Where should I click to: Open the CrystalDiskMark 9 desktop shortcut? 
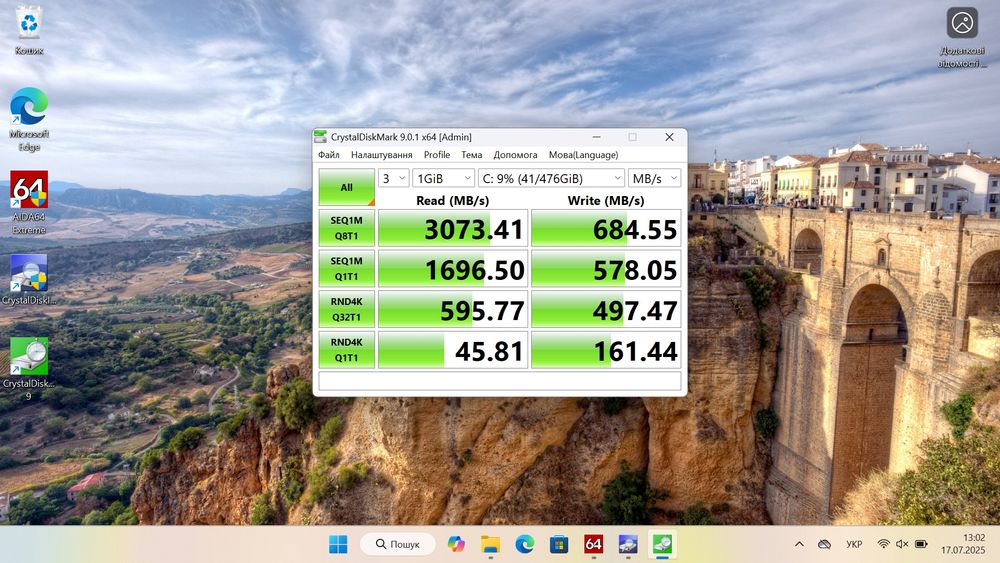point(29,369)
